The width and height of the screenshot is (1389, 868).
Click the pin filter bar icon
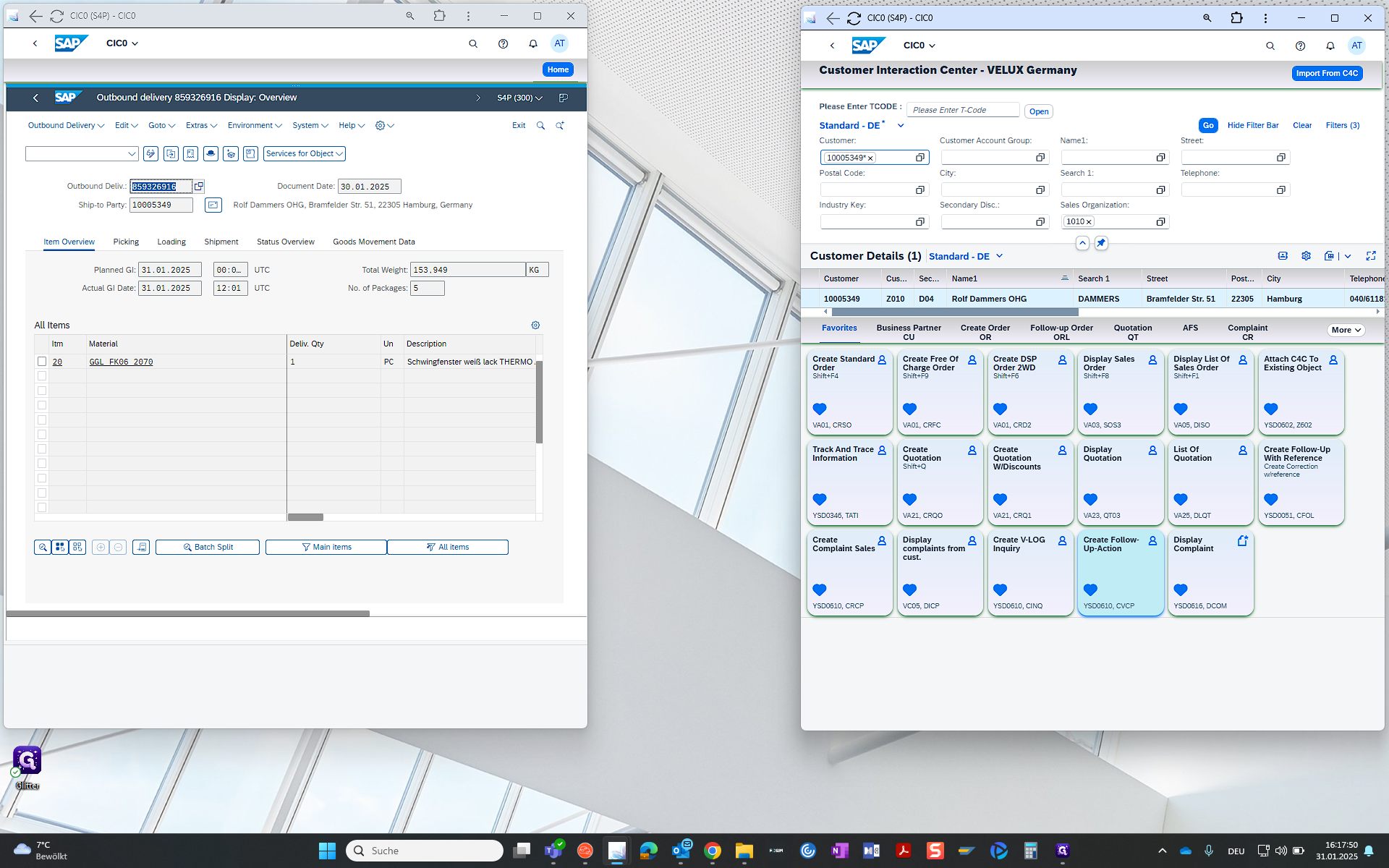pyautogui.click(x=1101, y=243)
